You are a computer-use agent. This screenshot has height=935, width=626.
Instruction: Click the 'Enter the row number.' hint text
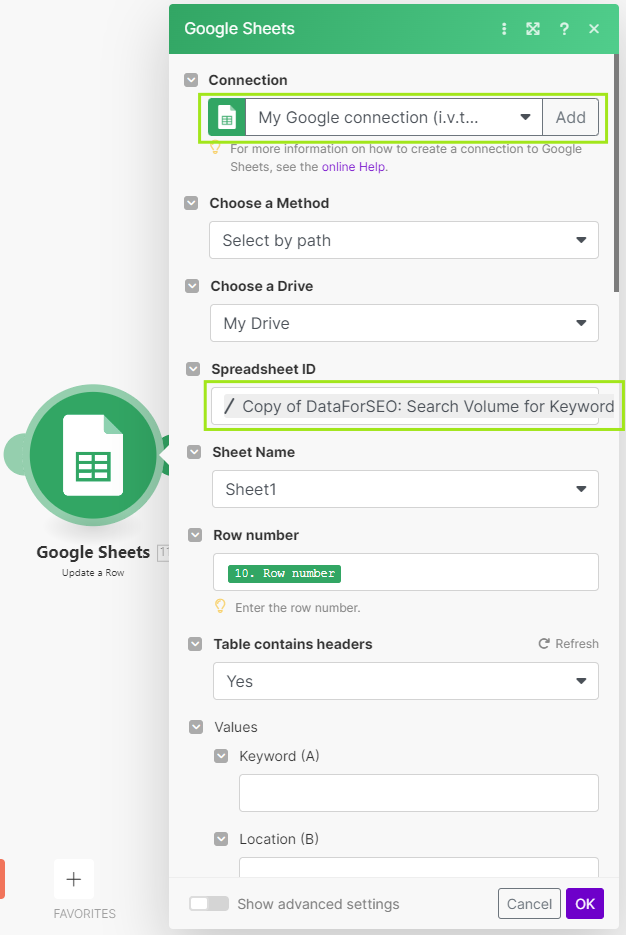[x=297, y=608]
